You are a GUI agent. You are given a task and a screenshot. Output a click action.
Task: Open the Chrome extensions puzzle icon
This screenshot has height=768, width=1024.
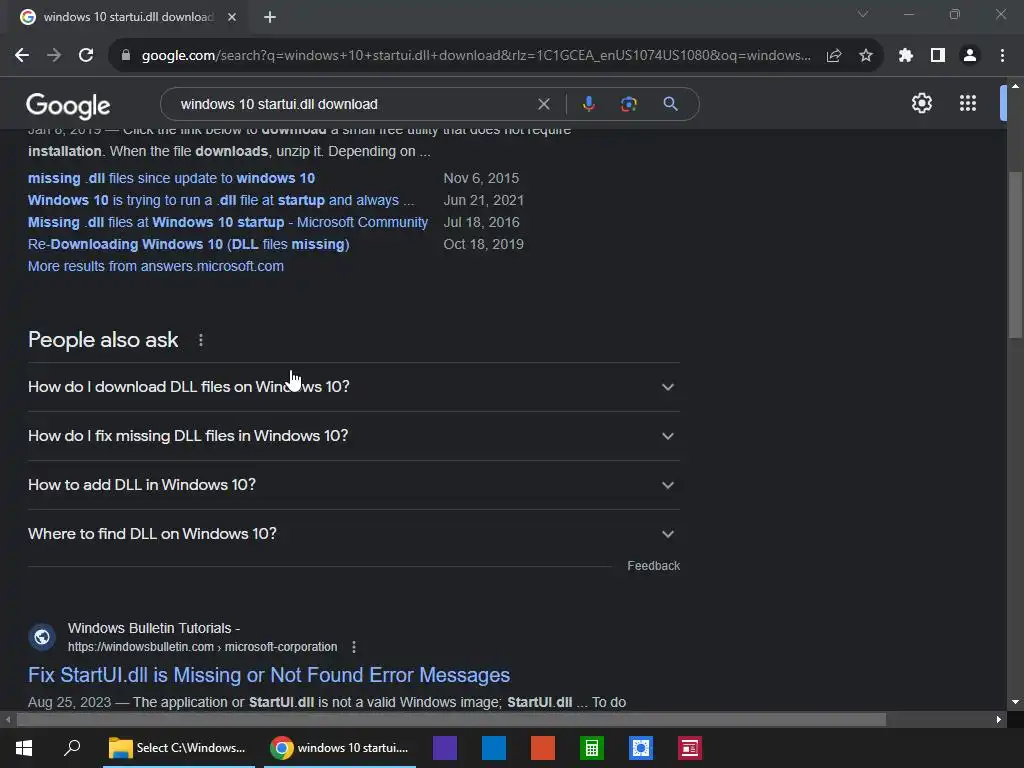[905, 56]
